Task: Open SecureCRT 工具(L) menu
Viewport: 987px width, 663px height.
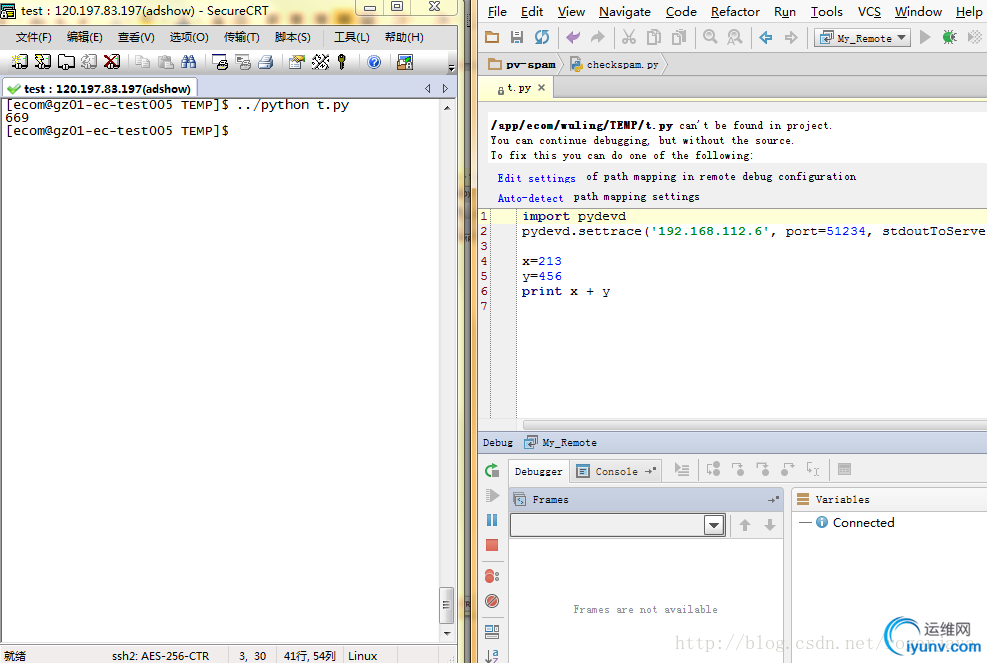Action: point(351,37)
